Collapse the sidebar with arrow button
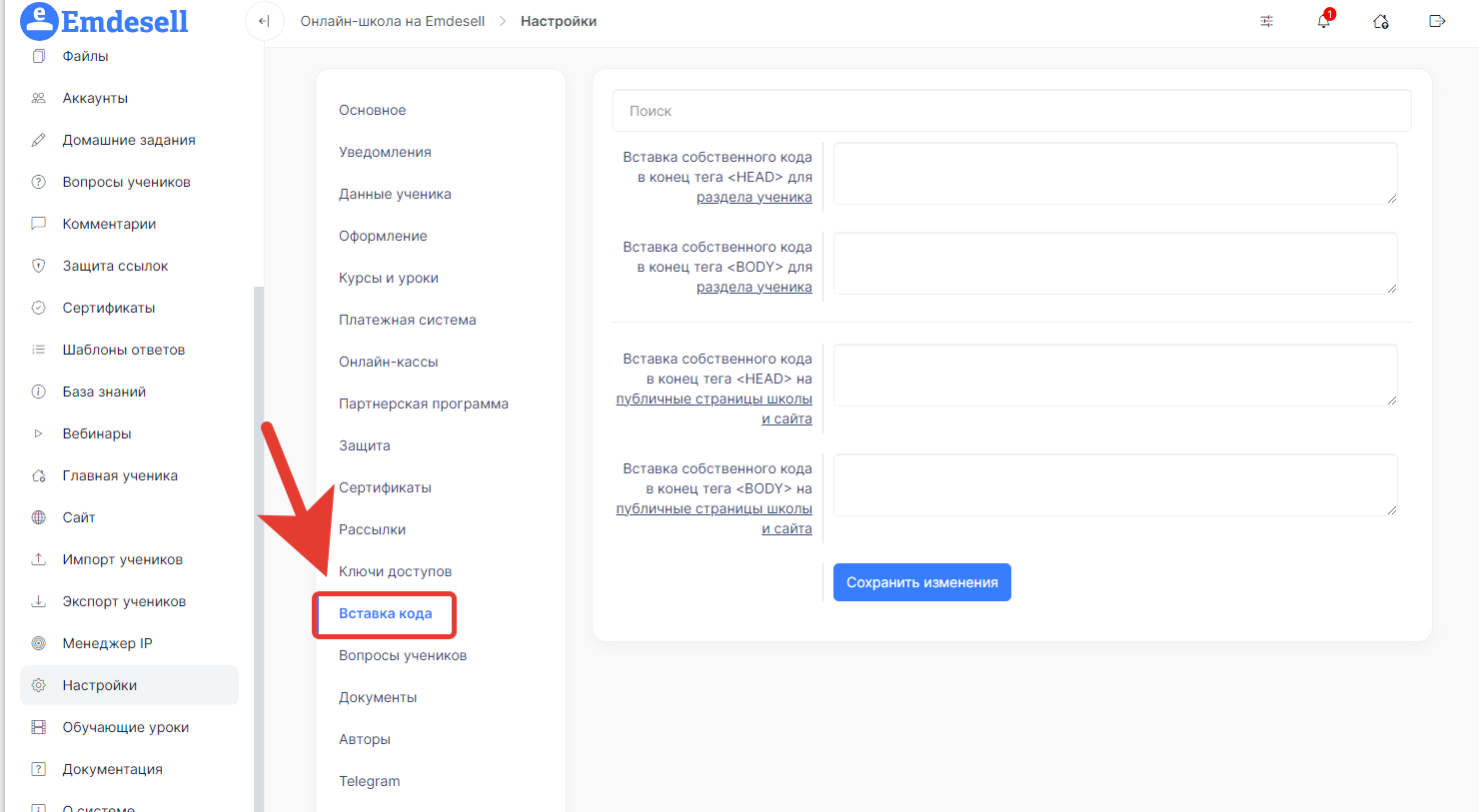Viewport: 1479px width, 812px height. [x=264, y=21]
